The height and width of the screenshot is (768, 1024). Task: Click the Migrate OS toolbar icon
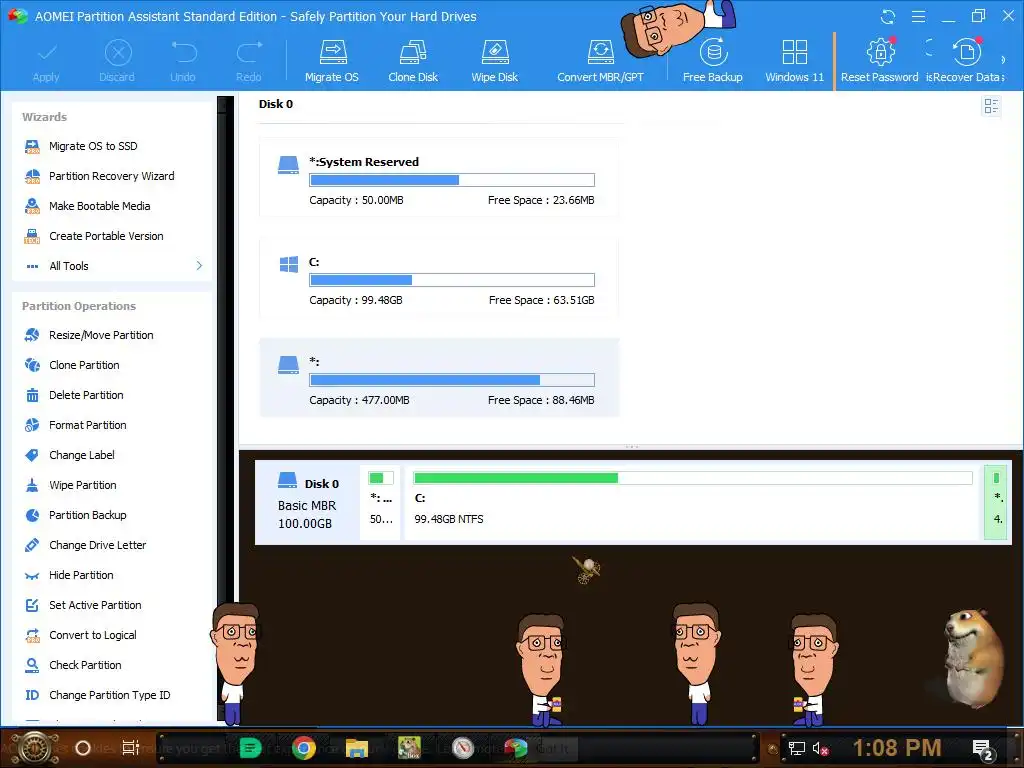click(332, 61)
